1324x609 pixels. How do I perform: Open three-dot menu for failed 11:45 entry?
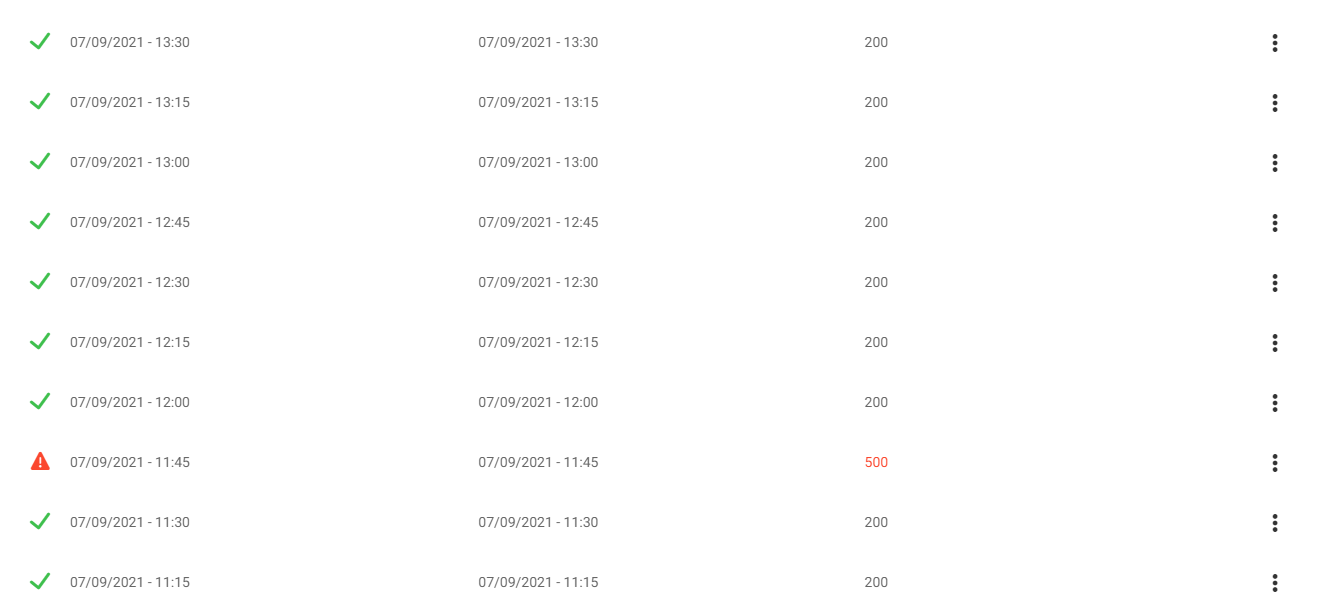1274,463
